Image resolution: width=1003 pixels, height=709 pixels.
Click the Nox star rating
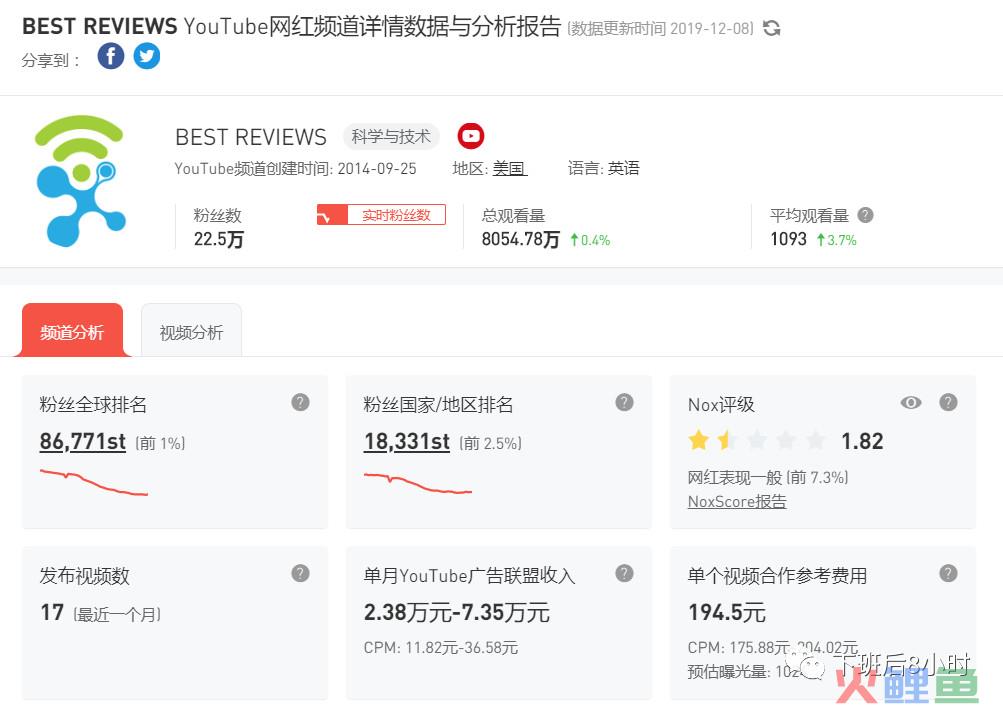[x=757, y=440]
